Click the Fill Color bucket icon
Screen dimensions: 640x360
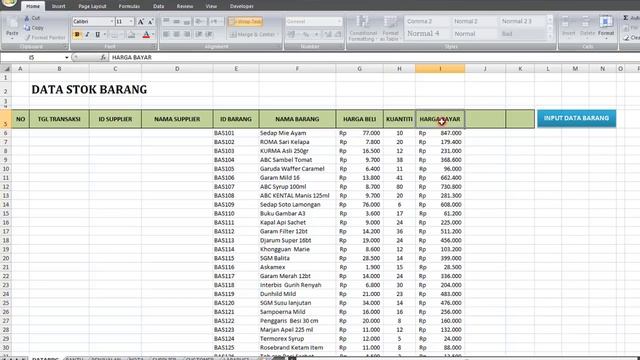click(x=131, y=35)
